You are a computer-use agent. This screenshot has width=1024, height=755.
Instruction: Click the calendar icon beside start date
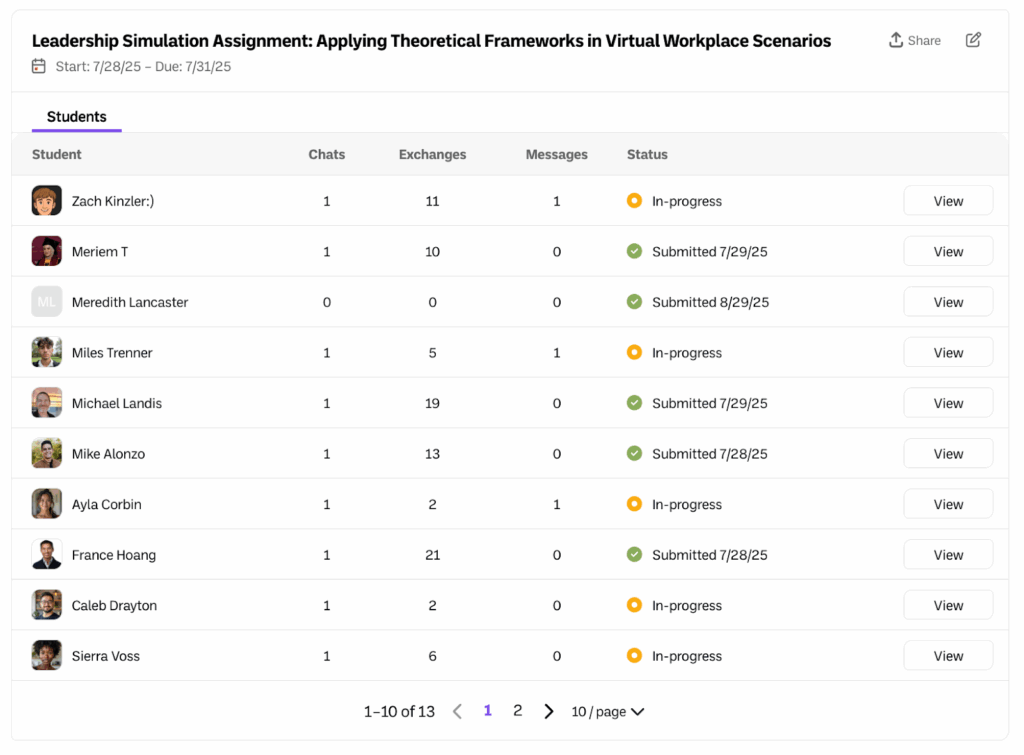pyautogui.click(x=39, y=66)
